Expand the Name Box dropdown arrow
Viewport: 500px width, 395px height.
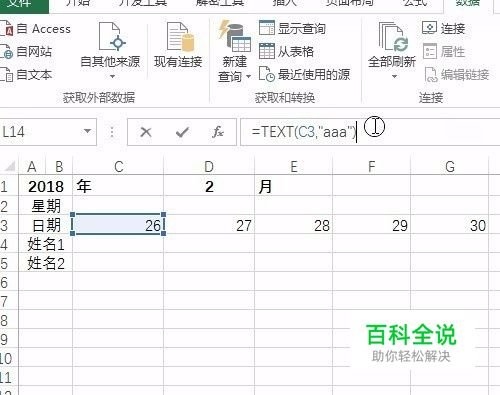pyautogui.click(x=87, y=131)
